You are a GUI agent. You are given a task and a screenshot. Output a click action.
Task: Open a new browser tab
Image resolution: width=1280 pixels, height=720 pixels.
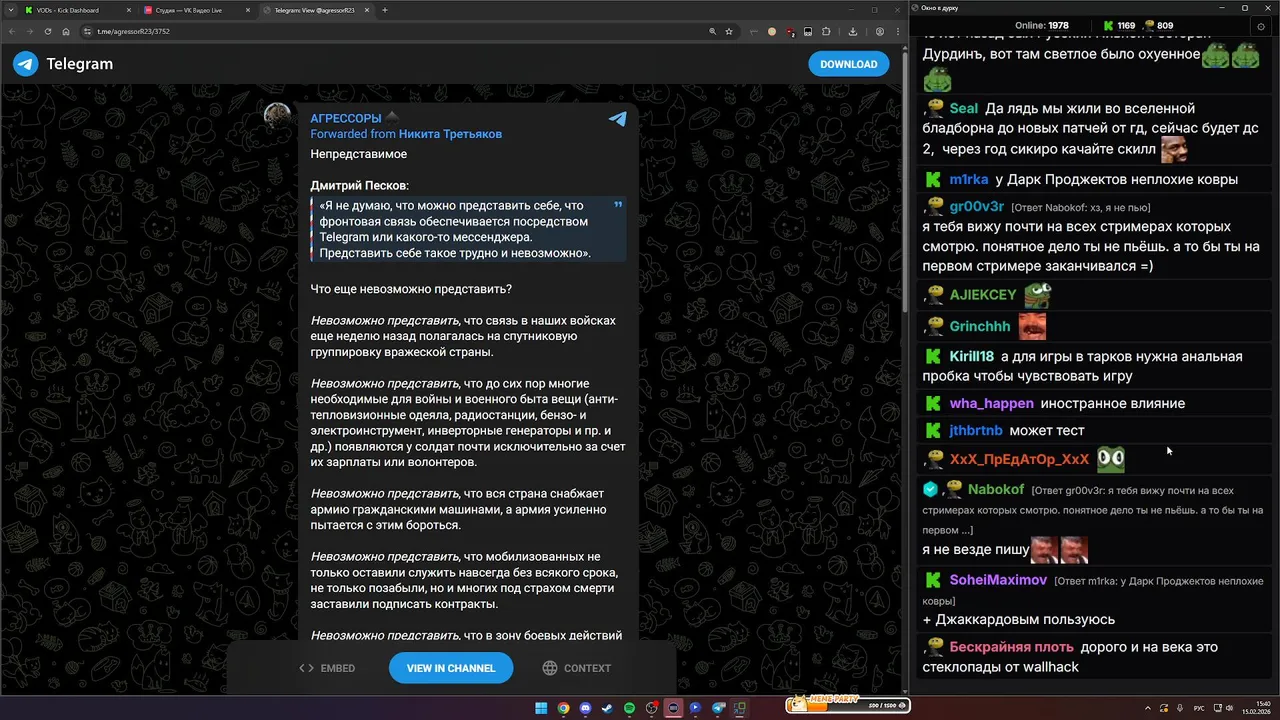coord(386,10)
